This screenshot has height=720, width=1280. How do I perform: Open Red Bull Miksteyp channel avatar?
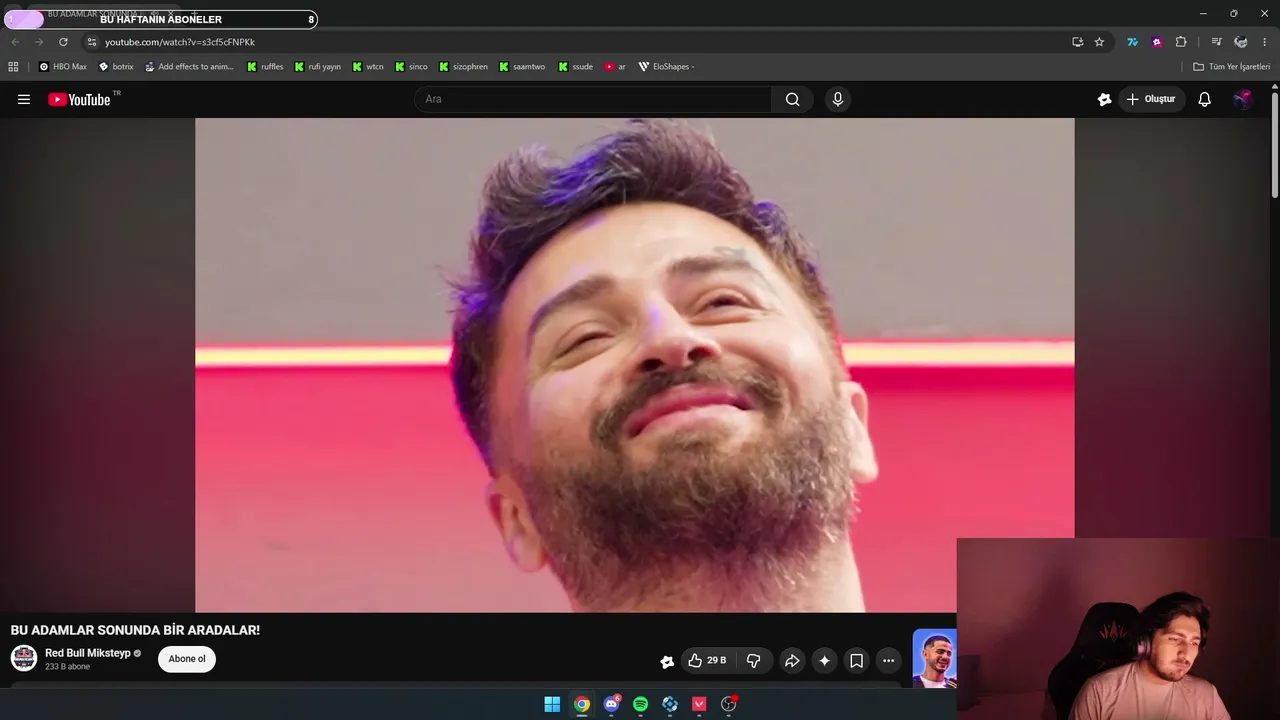[24, 658]
